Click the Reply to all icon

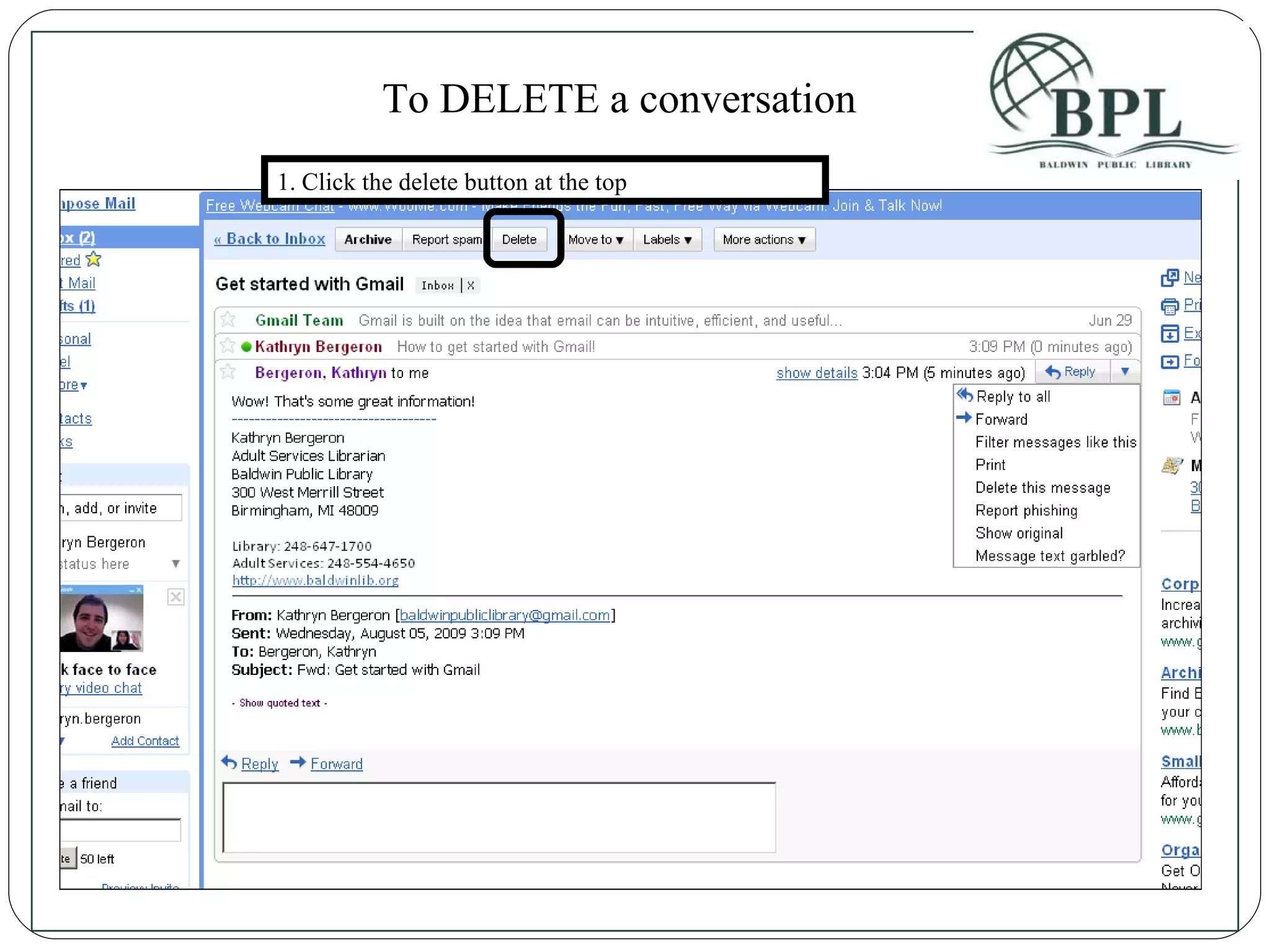[964, 395]
